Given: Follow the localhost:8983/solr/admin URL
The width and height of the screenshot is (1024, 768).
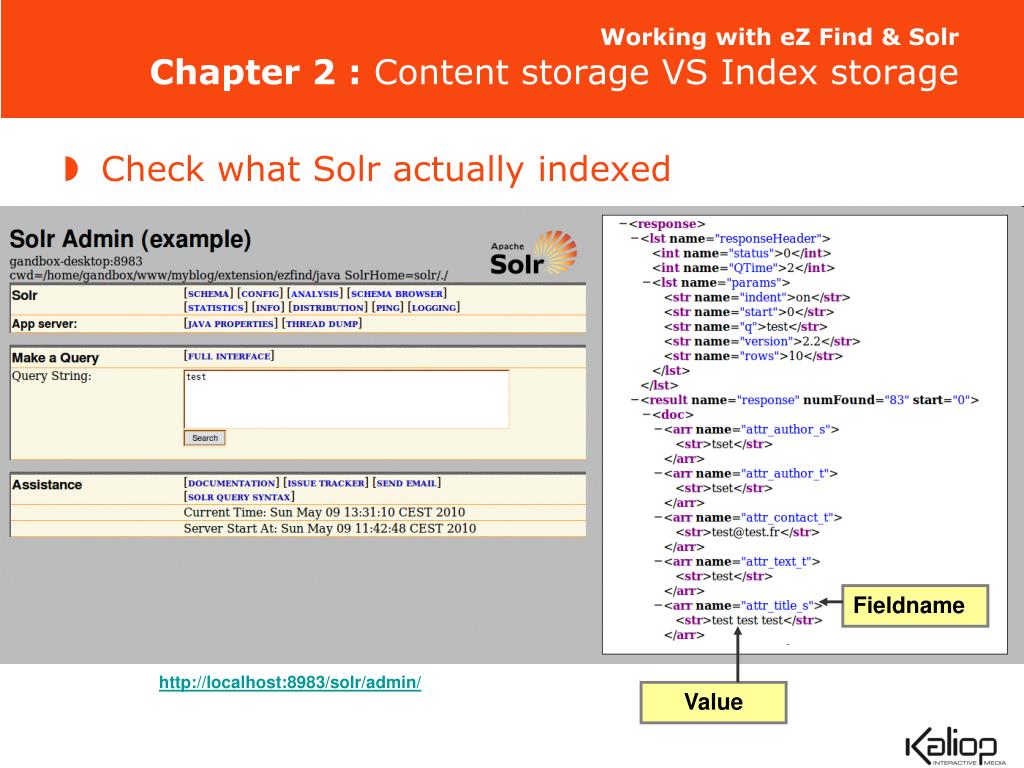Looking at the screenshot, I should pos(290,682).
